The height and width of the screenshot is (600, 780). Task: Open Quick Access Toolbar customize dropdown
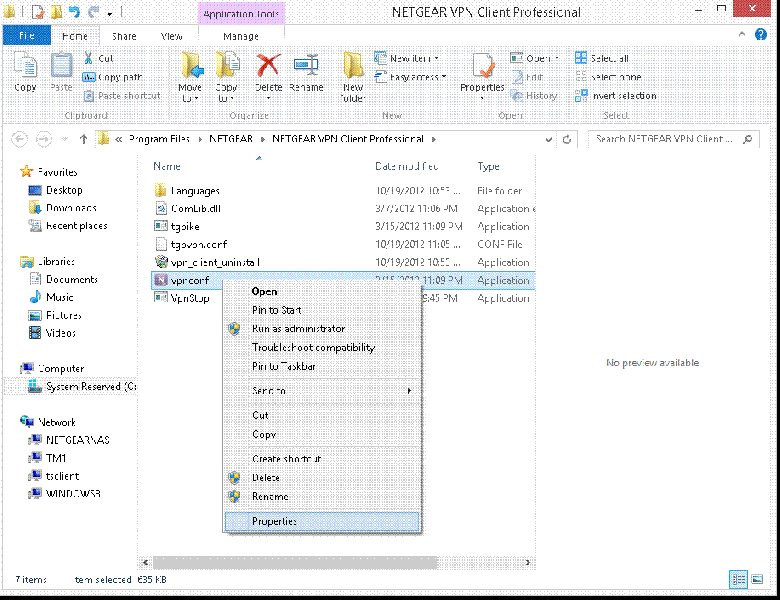(110, 13)
